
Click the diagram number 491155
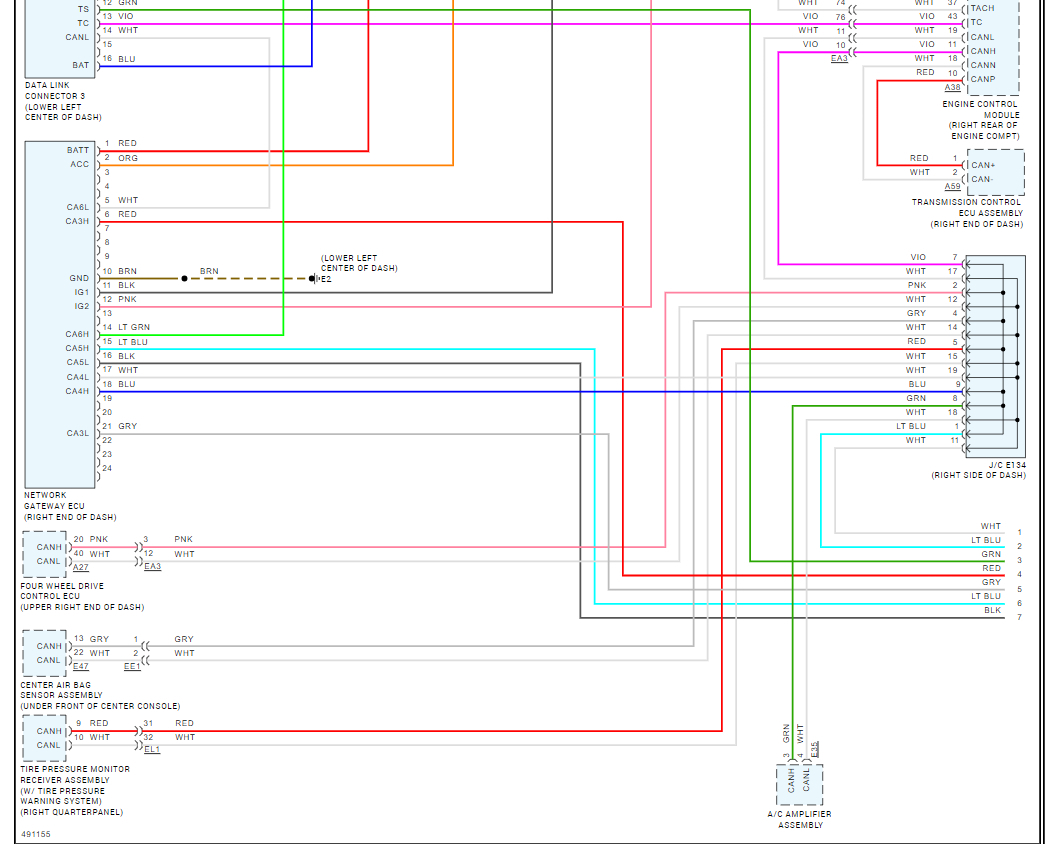[36, 834]
